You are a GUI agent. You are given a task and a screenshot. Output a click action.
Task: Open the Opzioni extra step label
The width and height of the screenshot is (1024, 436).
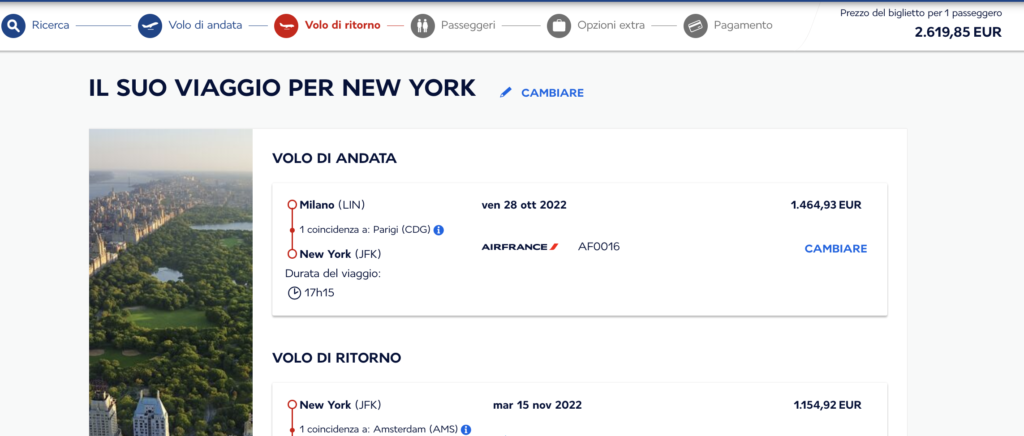(x=611, y=25)
